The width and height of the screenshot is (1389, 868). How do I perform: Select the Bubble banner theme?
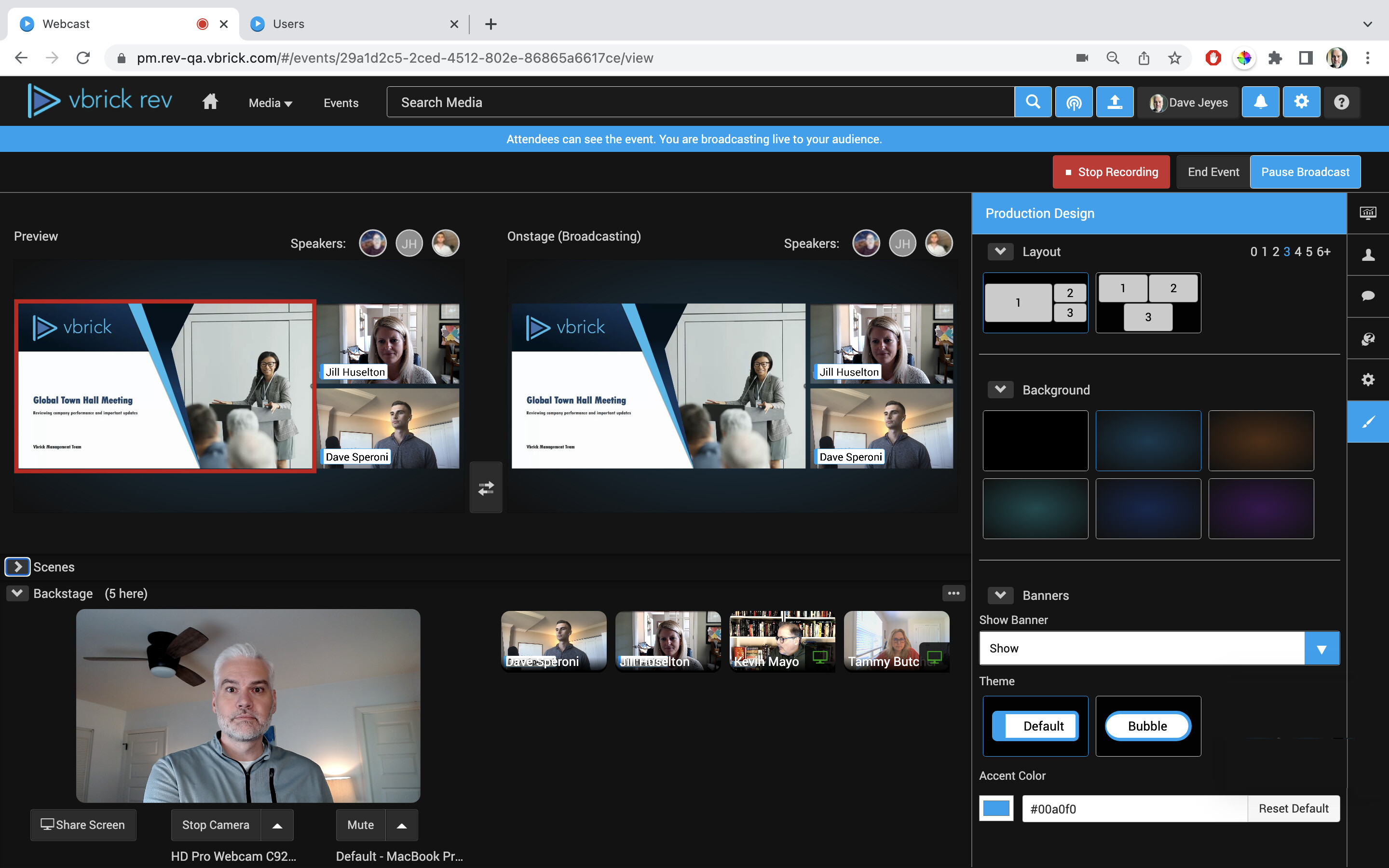[1148, 726]
